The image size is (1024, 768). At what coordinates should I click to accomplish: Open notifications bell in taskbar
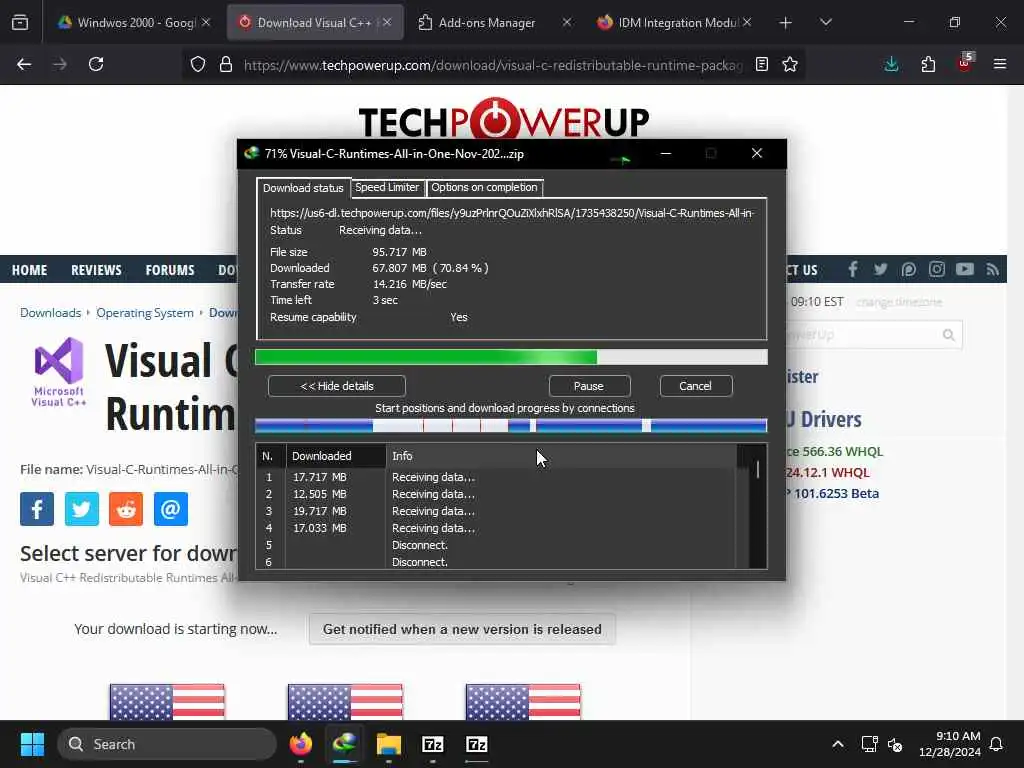997,744
